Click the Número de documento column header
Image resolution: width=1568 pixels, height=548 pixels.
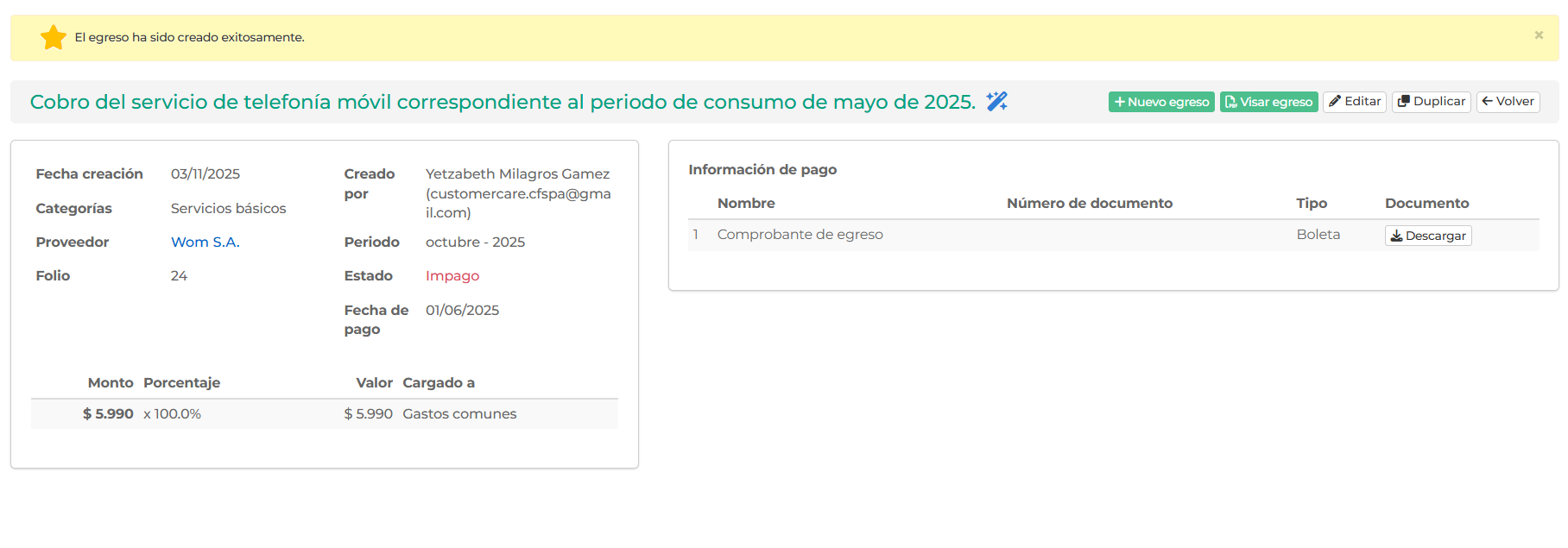click(1089, 204)
